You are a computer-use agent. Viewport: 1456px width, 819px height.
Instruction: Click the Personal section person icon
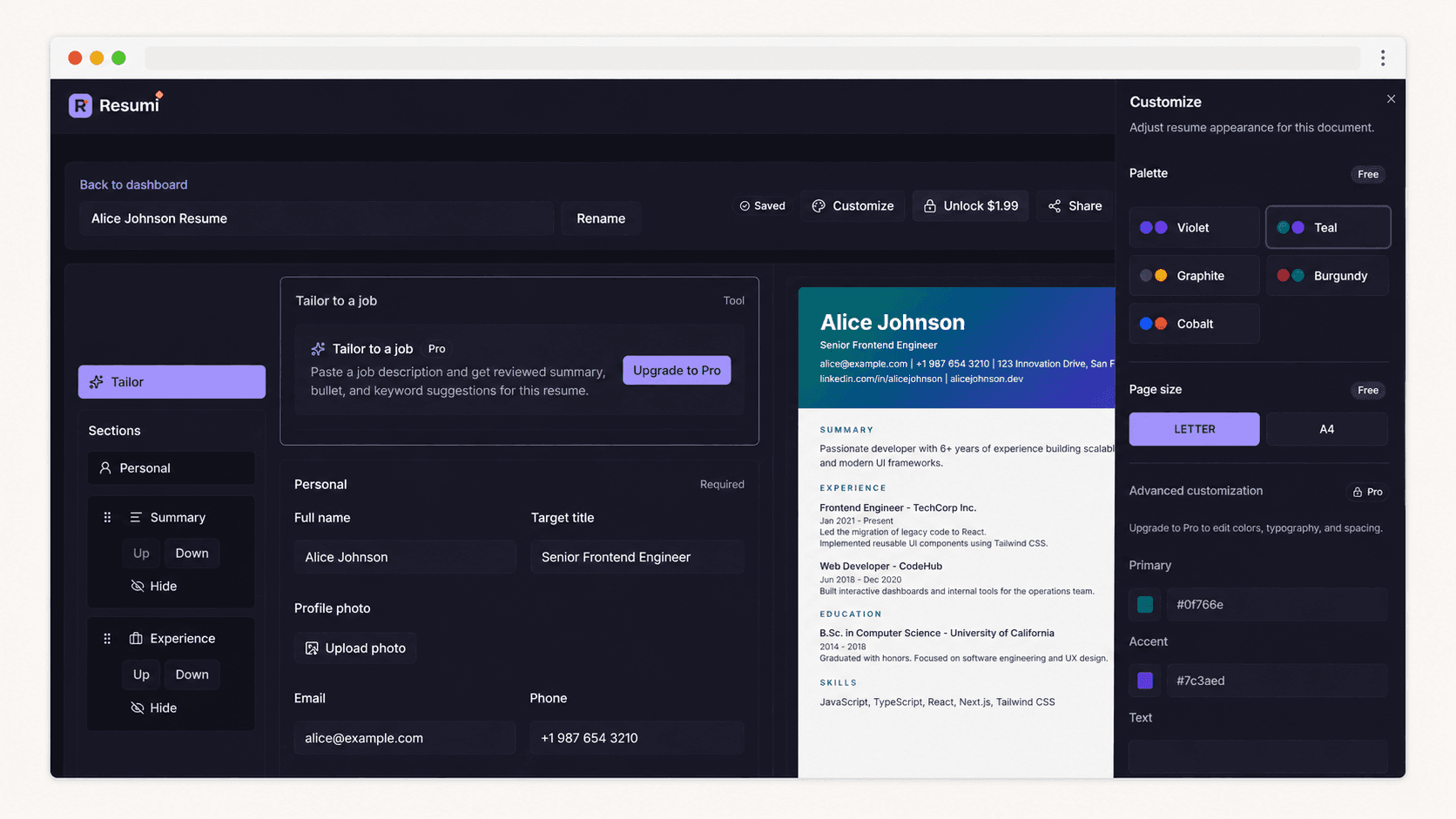pos(105,468)
